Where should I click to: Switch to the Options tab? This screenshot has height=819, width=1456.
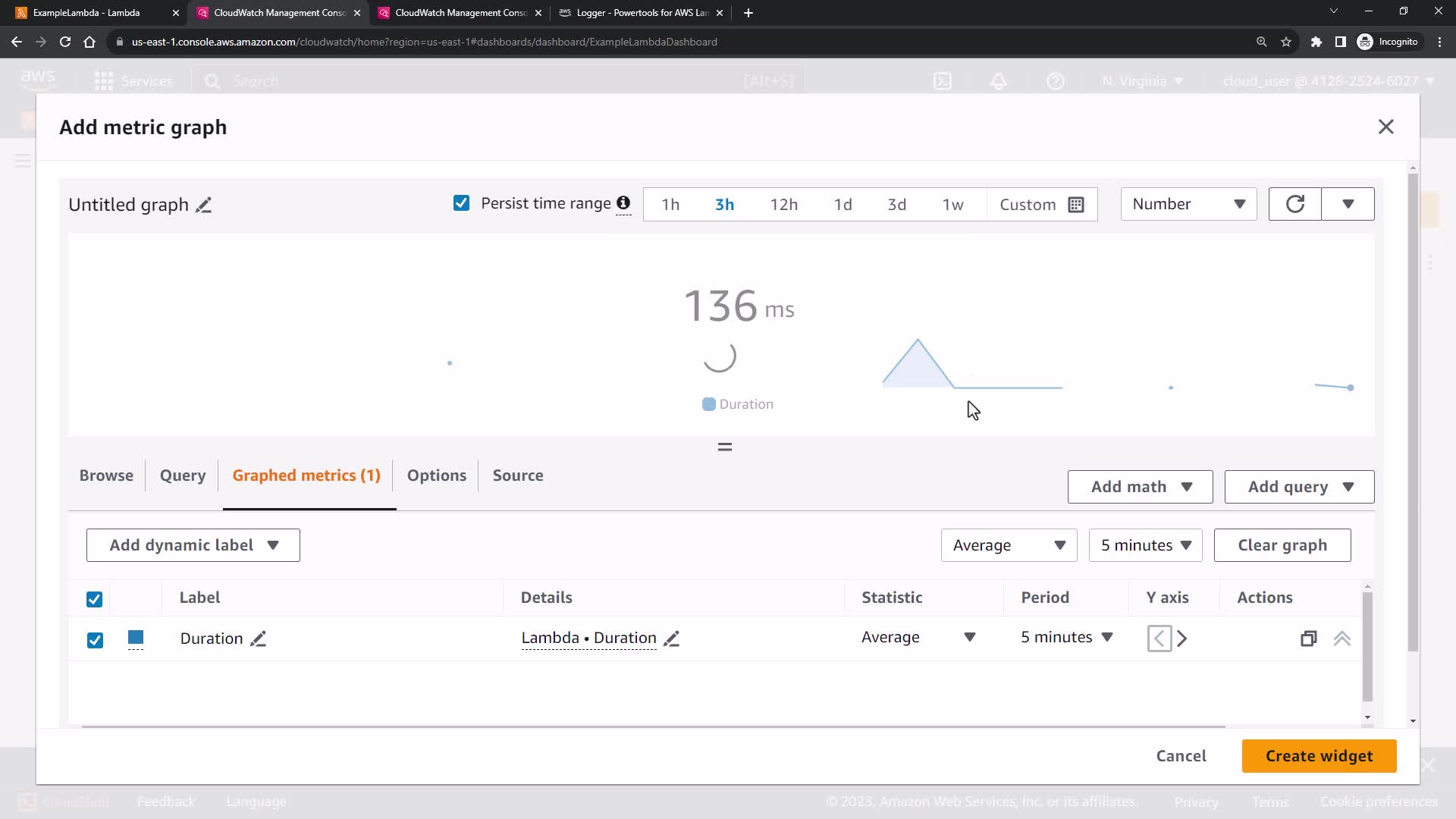coord(437,475)
